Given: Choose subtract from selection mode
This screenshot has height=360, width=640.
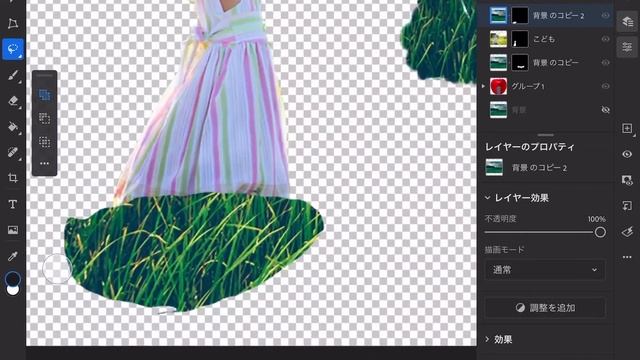Looking at the screenshot, I should [x=44, y=118].
